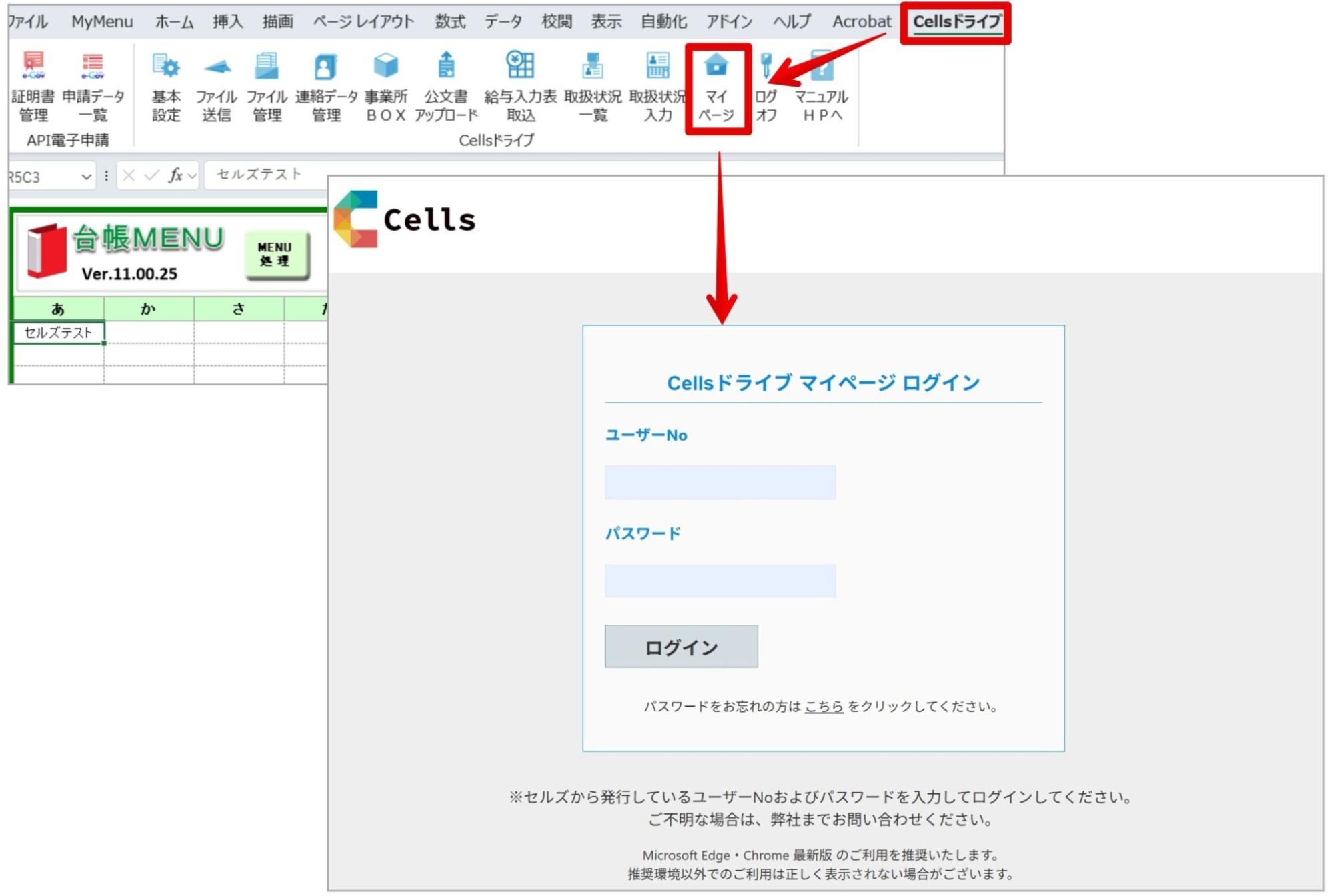The width and height of the screenshot is (1333, 896).
Task: Open 取扱状況入力 in the ribbon
Action: (x=657, y=87)
